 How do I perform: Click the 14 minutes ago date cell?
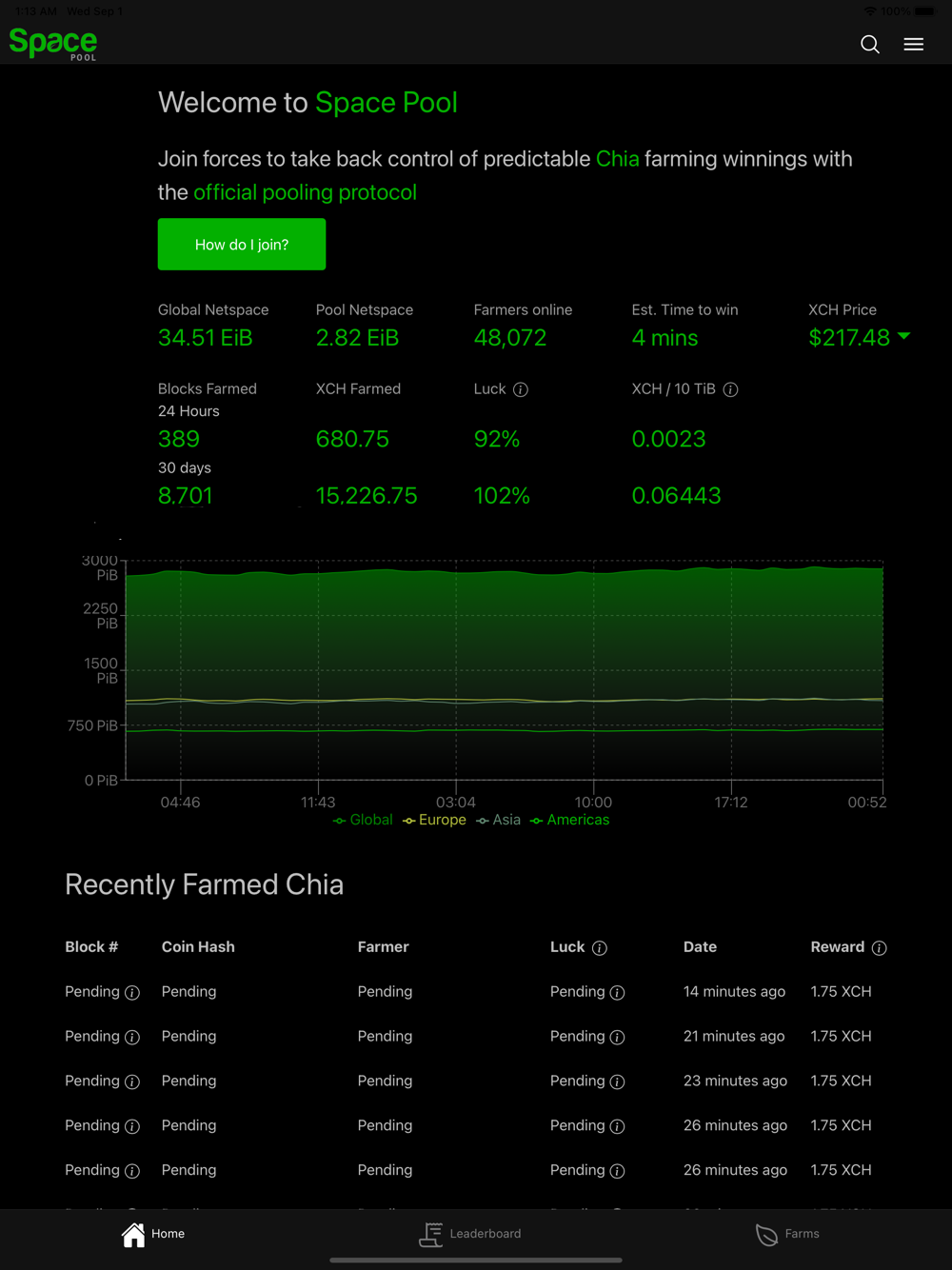pos(734,992)
